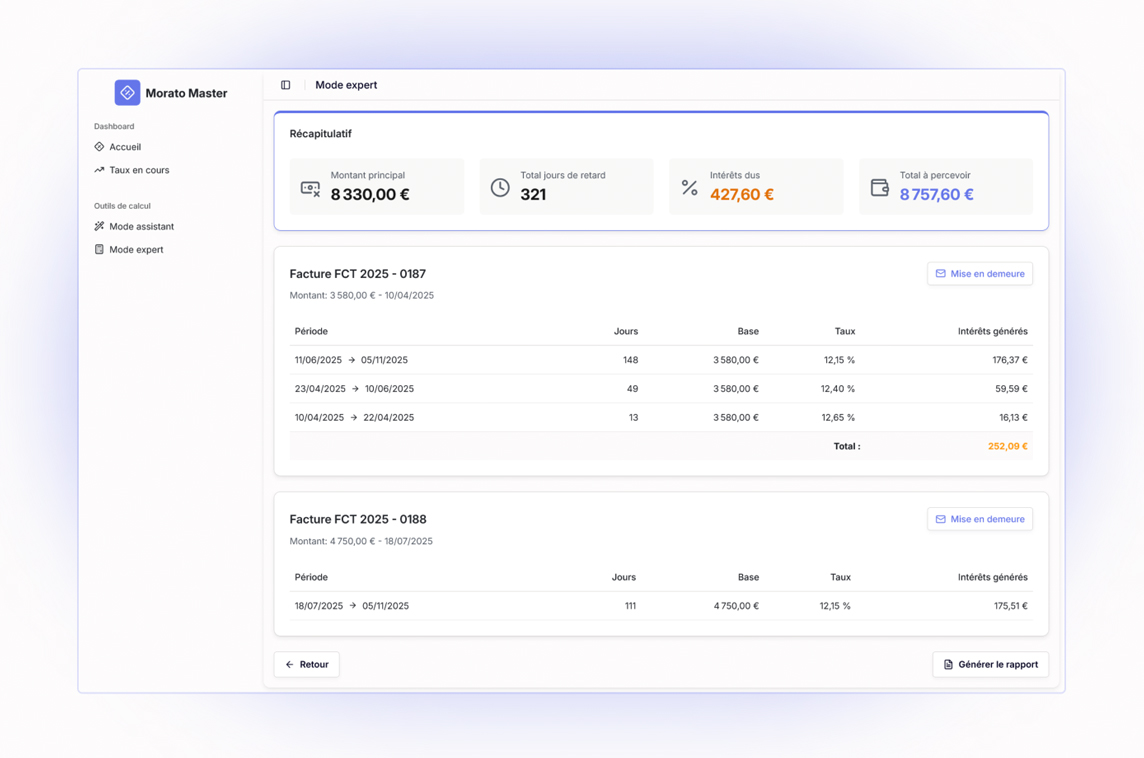The height and width of the screenshot is (758, 1144).
Task: Click the percent icon beside Intérêts dus
Action: (x=689, y=186)
